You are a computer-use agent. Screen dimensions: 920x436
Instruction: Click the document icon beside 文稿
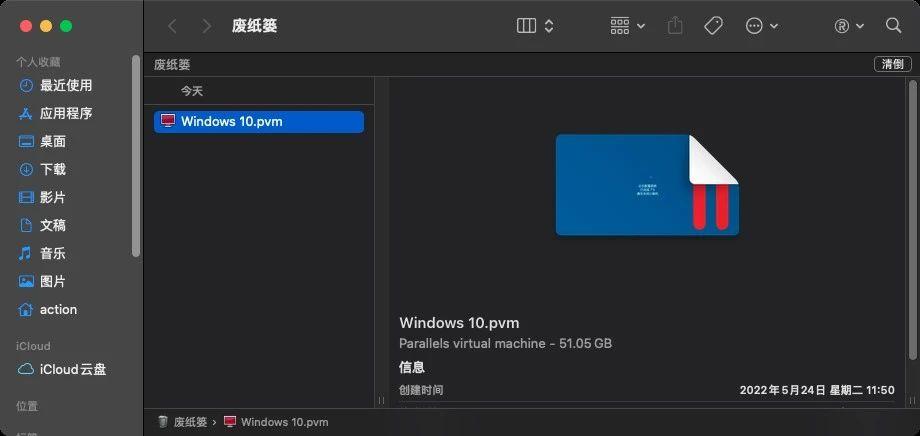[26, 225]
